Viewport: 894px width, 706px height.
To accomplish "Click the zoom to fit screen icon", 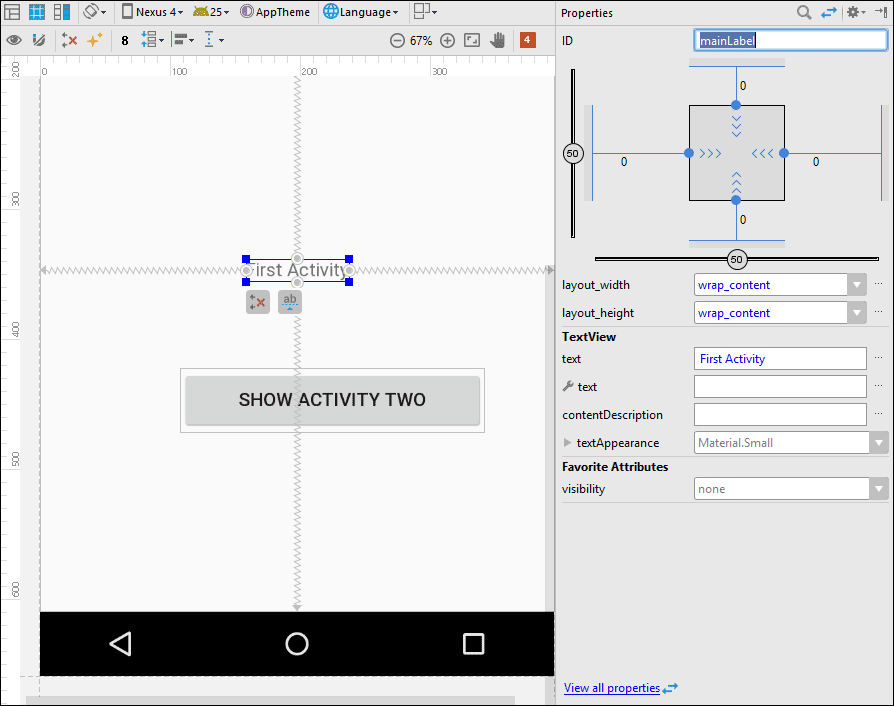I will tap(472, 40).
